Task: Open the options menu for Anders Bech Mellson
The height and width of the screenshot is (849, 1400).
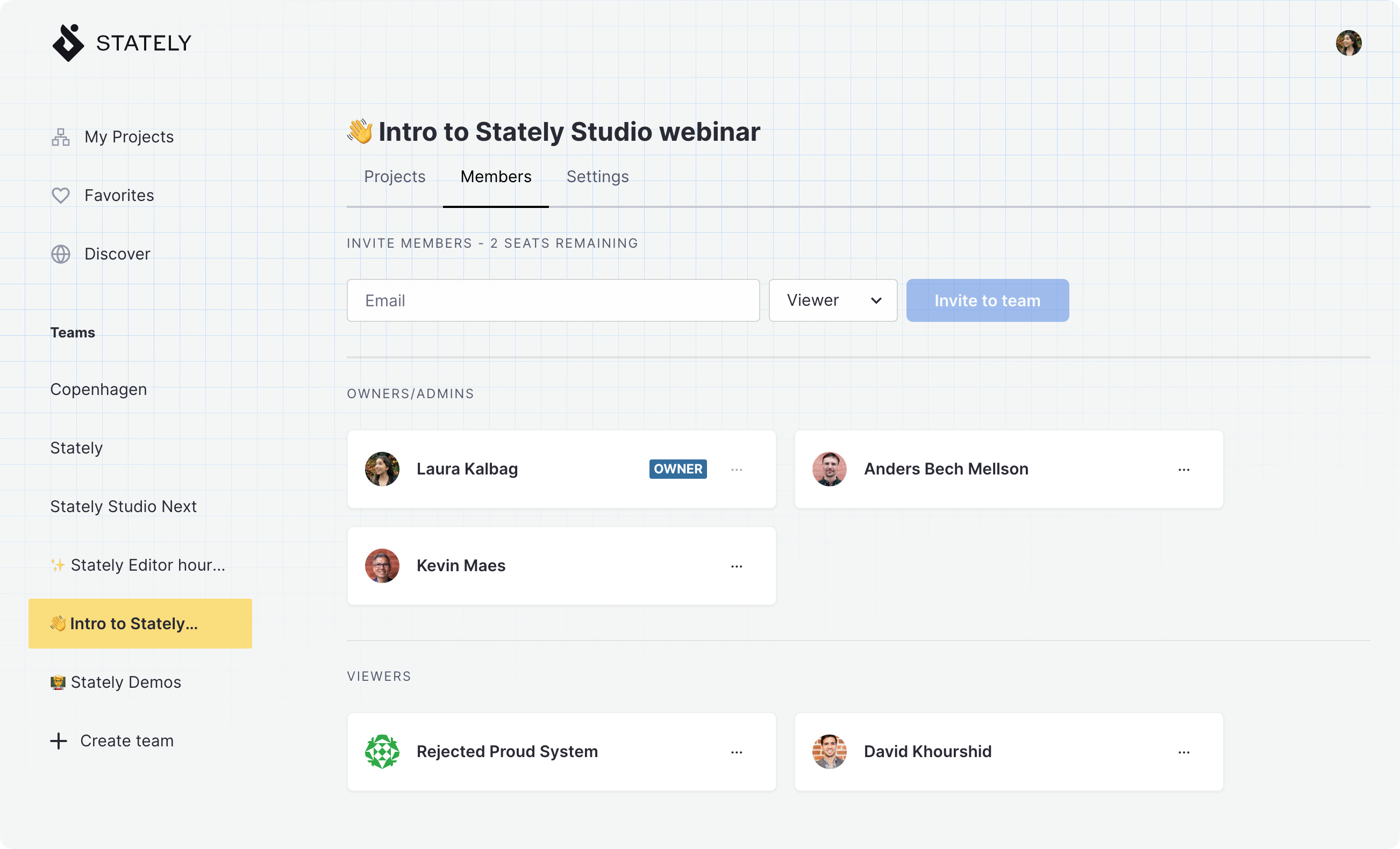Action: point(1184,469)
